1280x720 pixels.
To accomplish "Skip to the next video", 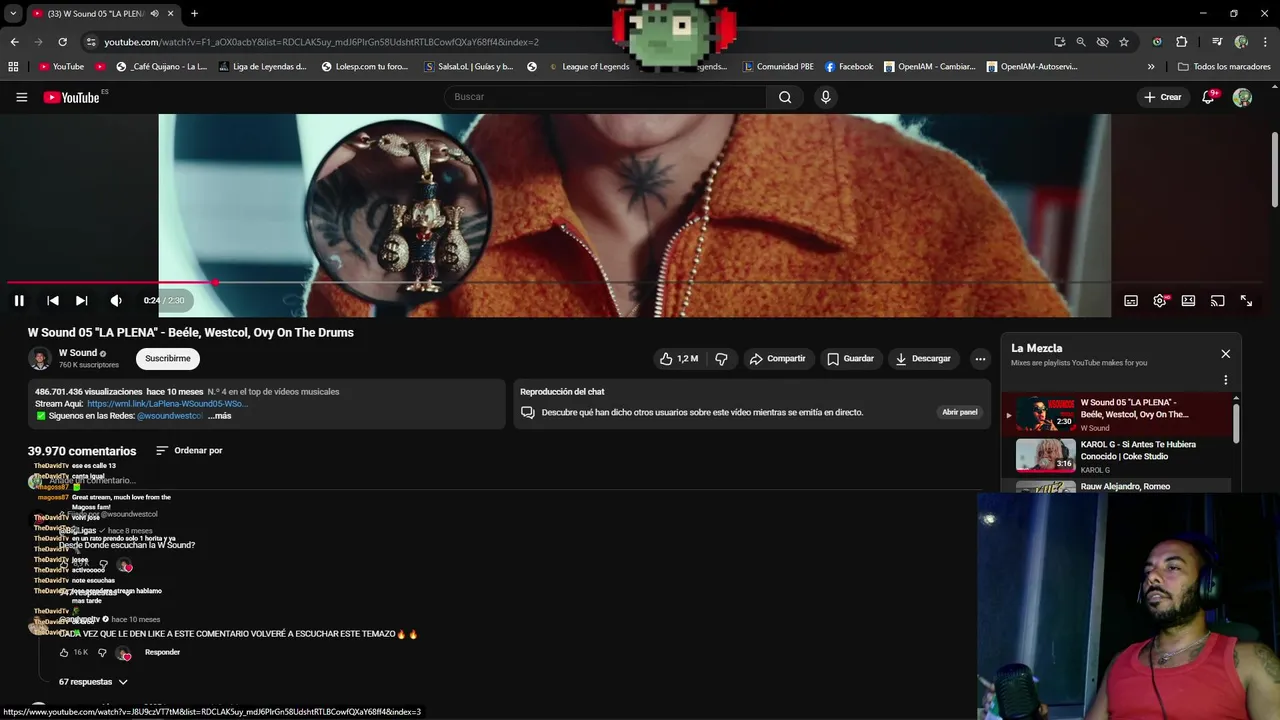I will pos(82,300).
